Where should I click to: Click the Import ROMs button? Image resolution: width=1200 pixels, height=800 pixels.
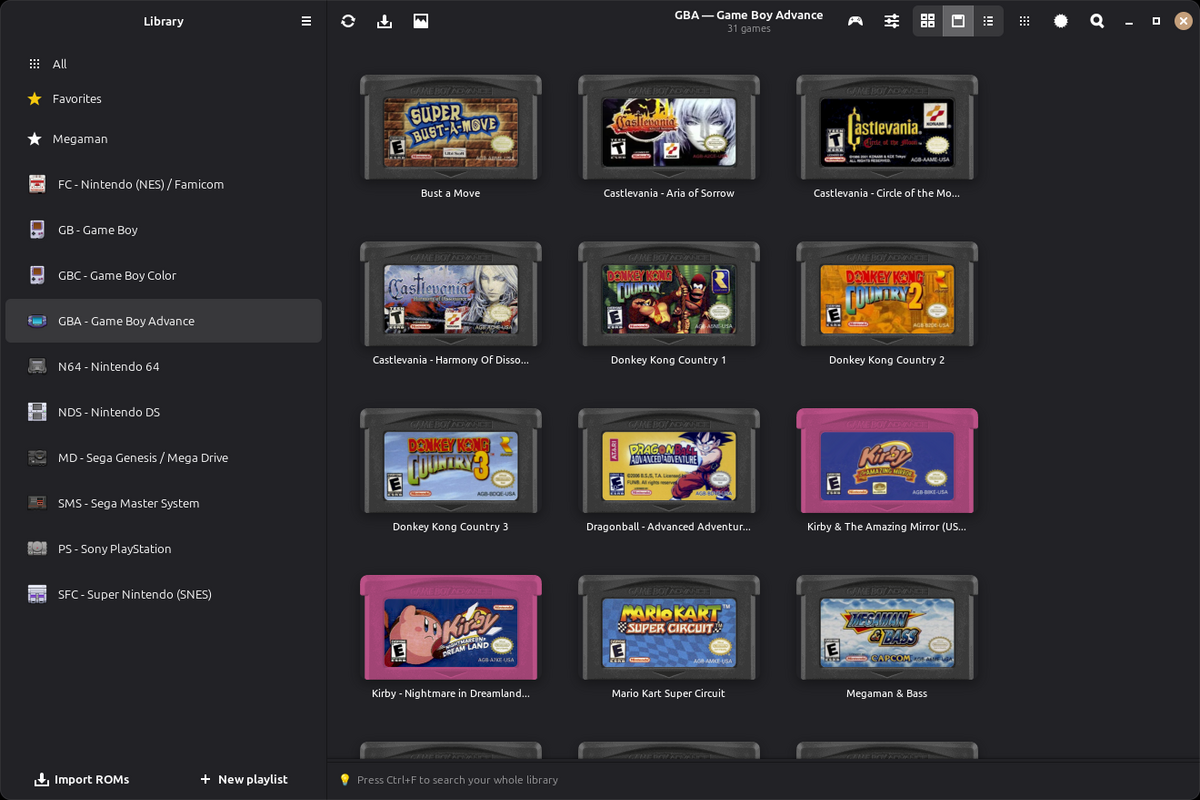tap(82, 779)
